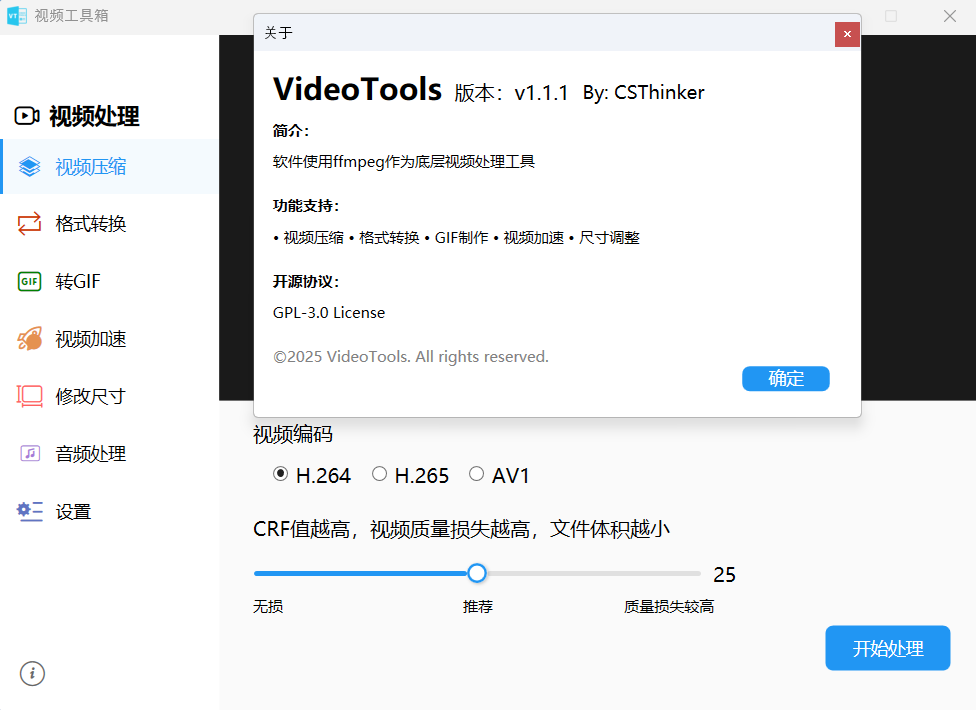This screenshot has height=710, width=976.
Task: Click the green GIF icon
Action: coord(29,281)
